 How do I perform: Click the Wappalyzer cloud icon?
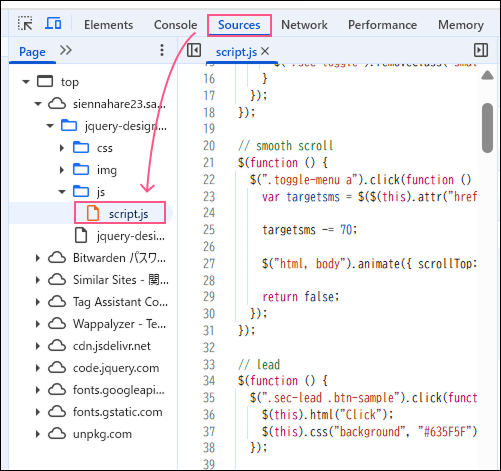click(57, 323)
